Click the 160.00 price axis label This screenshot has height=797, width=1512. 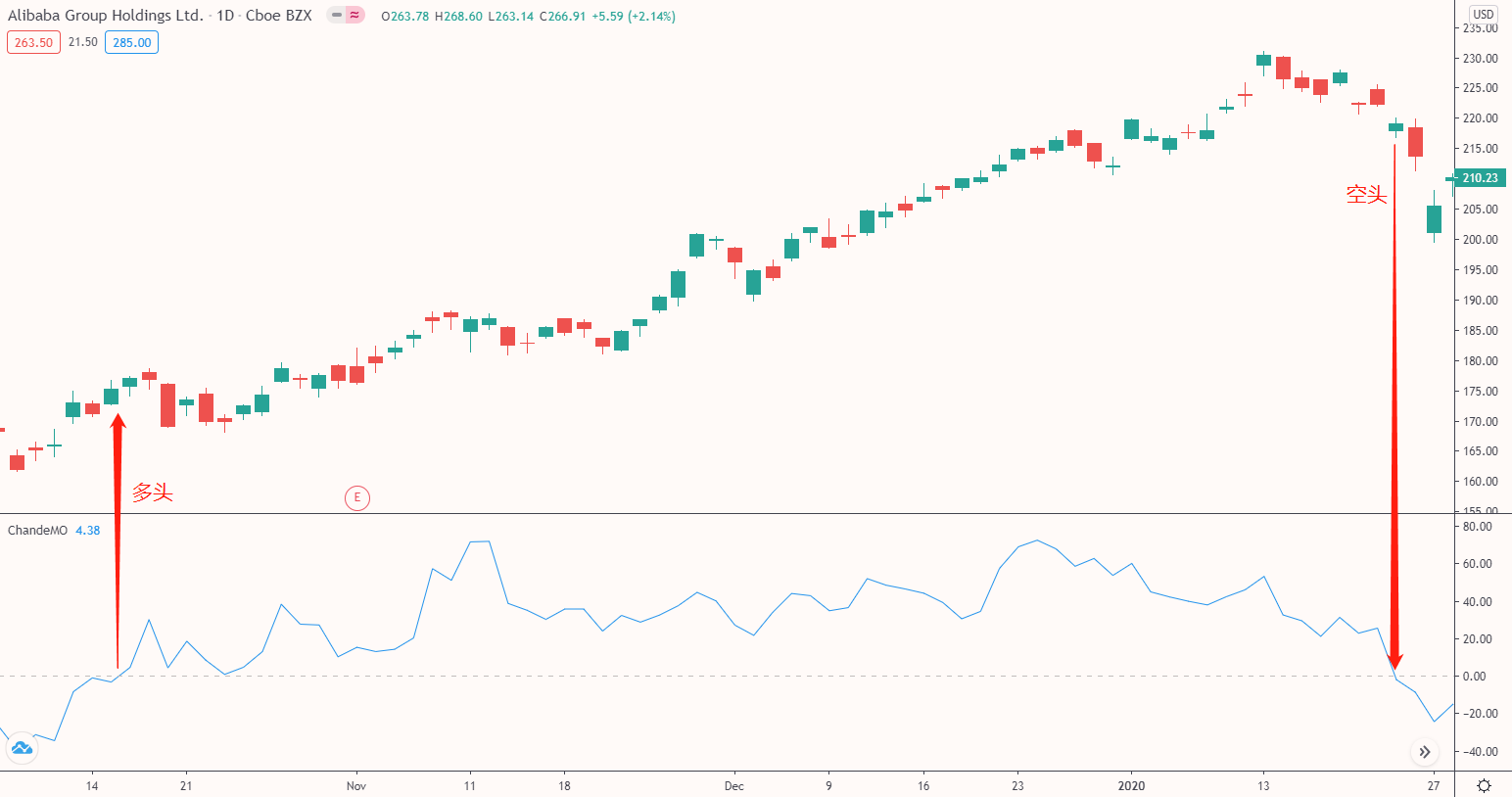pos(1480,482)
